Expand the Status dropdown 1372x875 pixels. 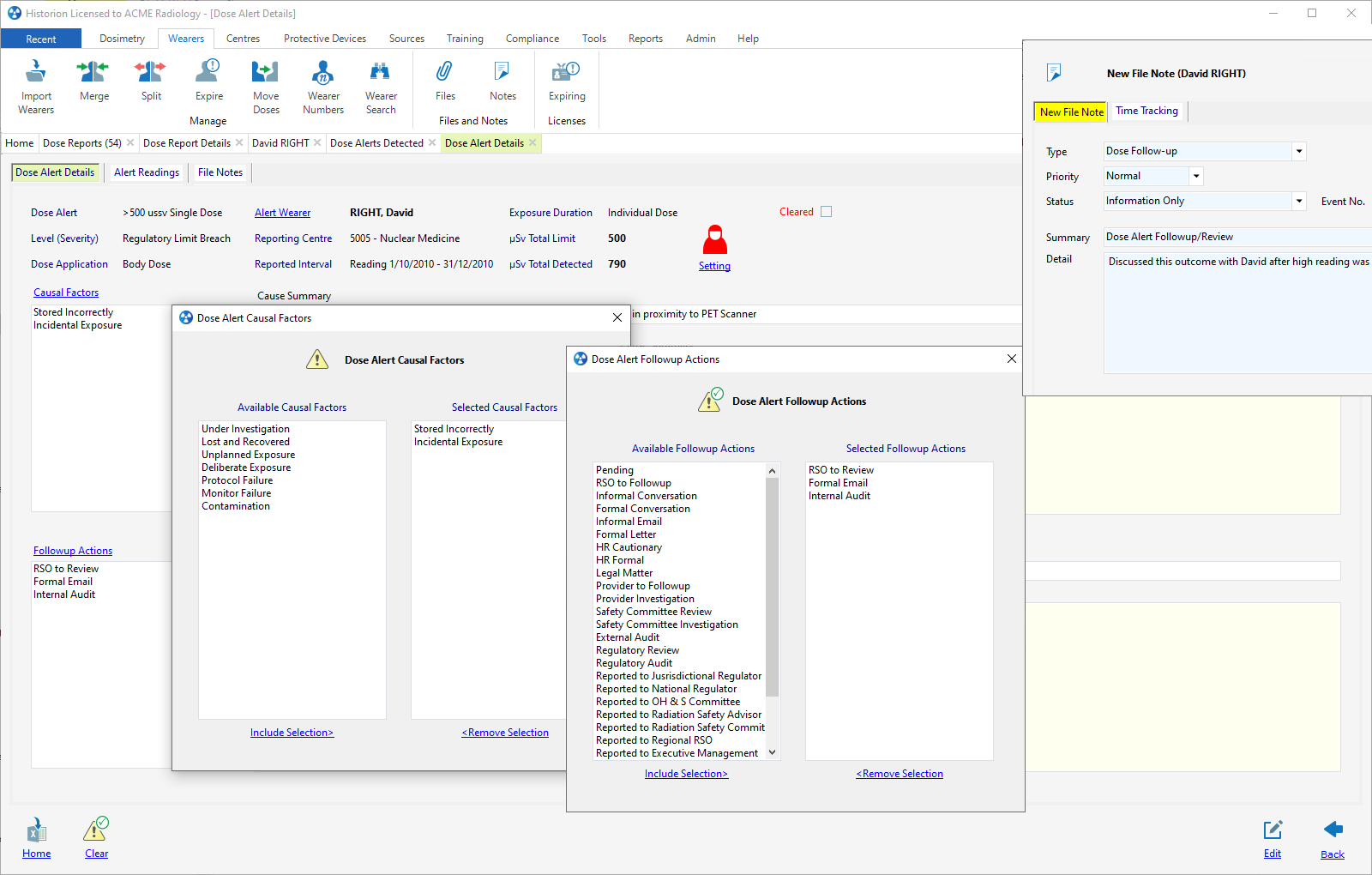pyautogui.click(x=1299, y=202)
